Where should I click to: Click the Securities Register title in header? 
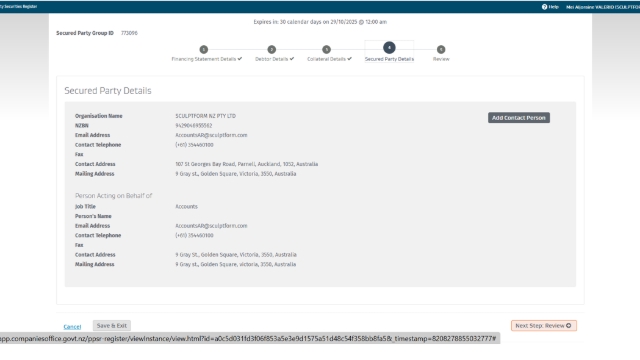point(18,7)
